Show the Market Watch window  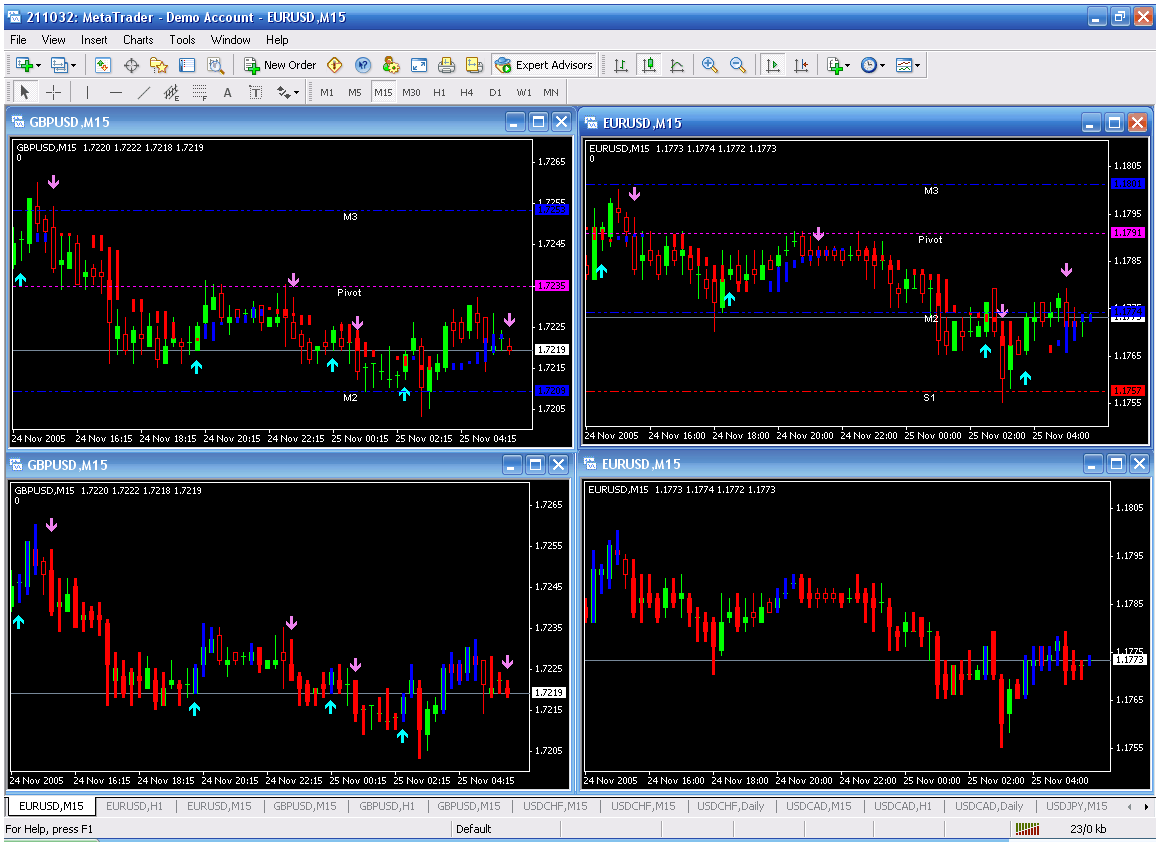click(x=103, y=65)
